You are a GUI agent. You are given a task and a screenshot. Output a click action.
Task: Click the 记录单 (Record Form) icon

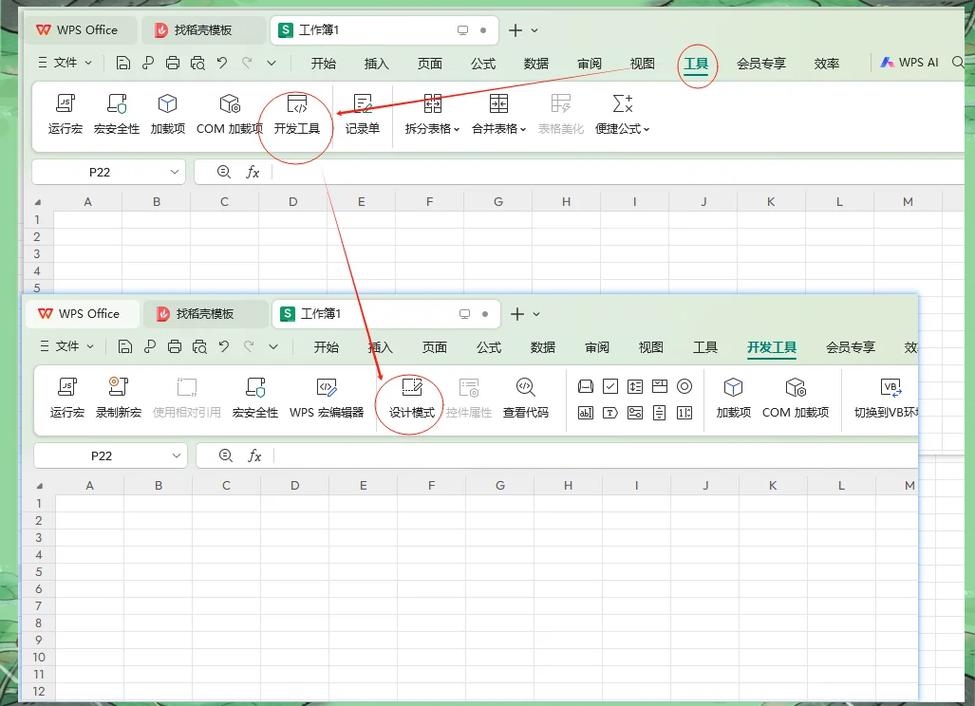(362, 113)
